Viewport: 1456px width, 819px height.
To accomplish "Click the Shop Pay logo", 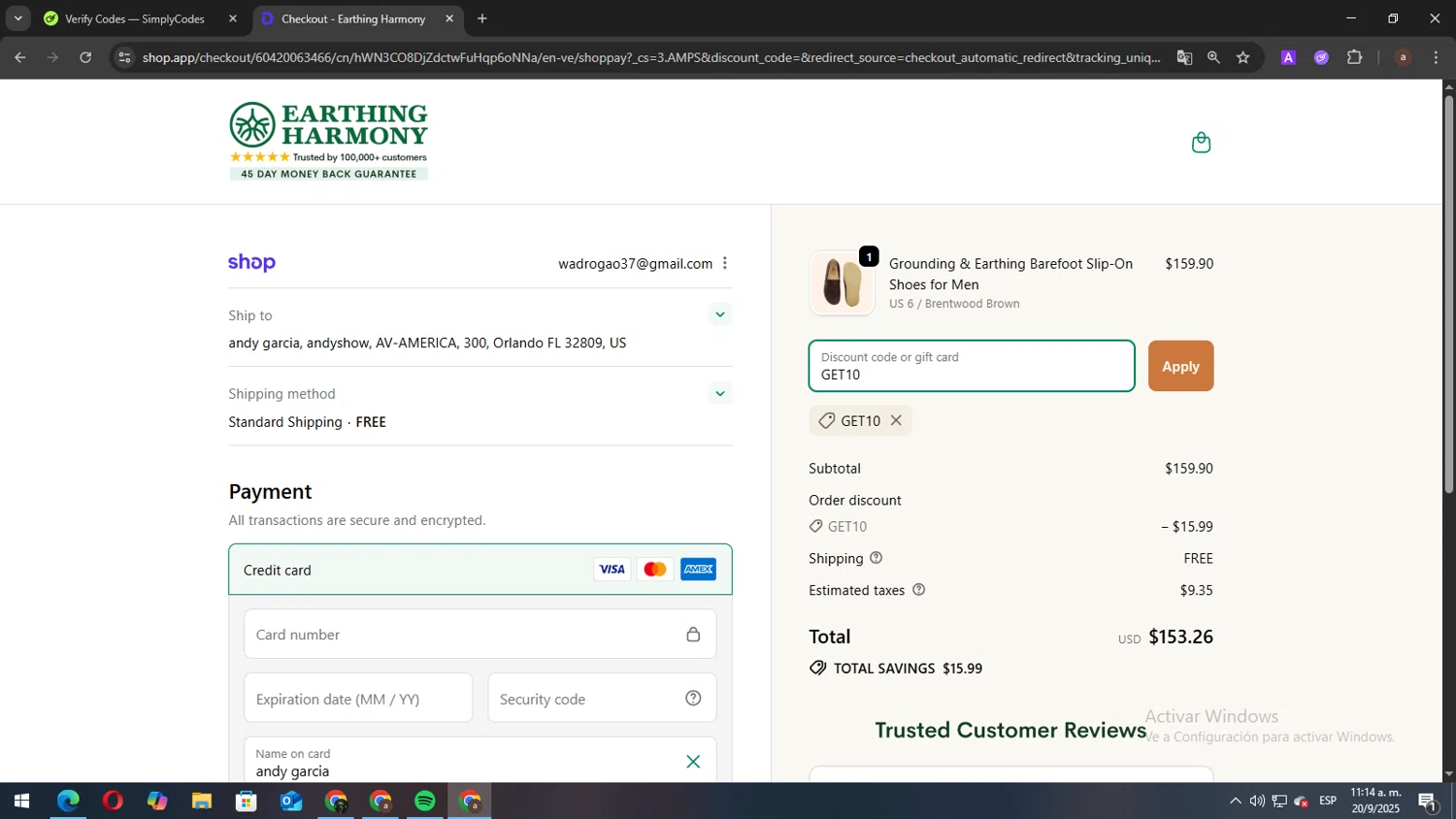I will [x=251, y=263].
